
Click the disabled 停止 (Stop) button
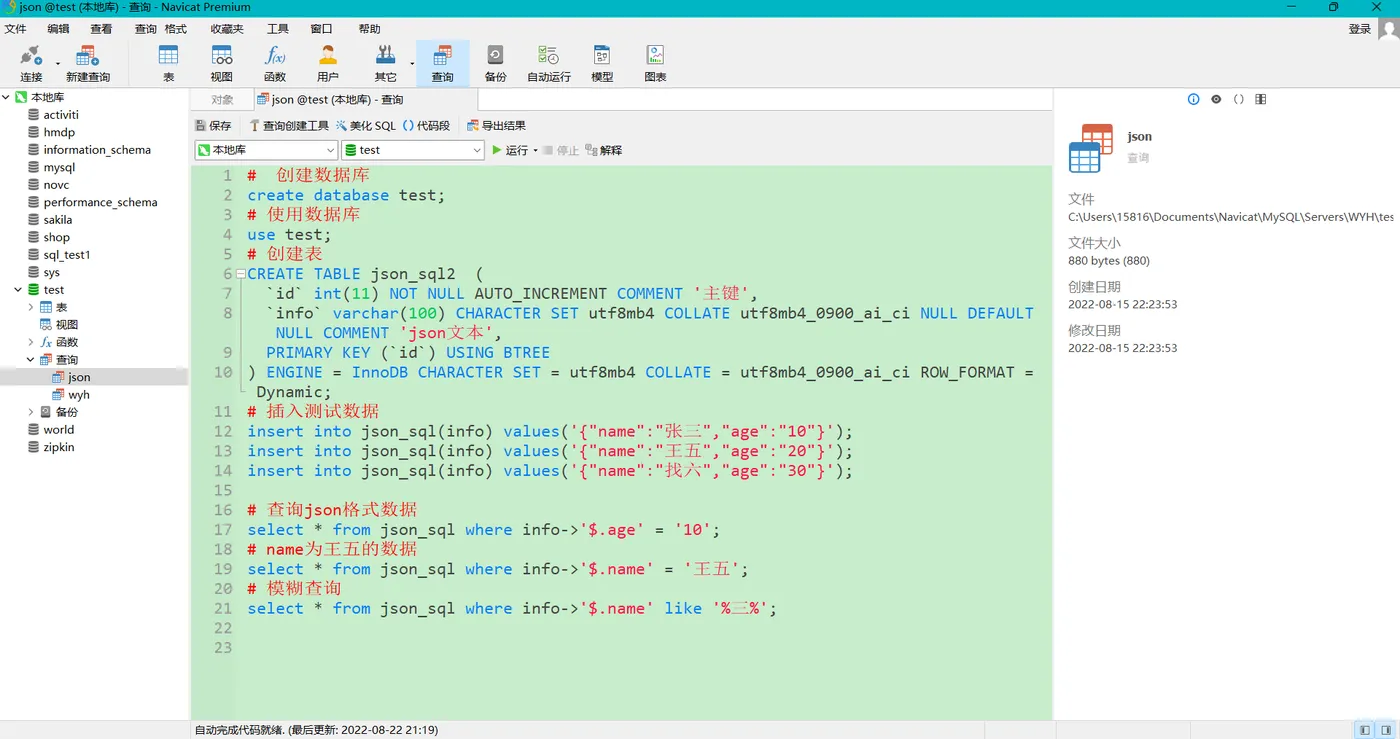(x=560, y=150)
